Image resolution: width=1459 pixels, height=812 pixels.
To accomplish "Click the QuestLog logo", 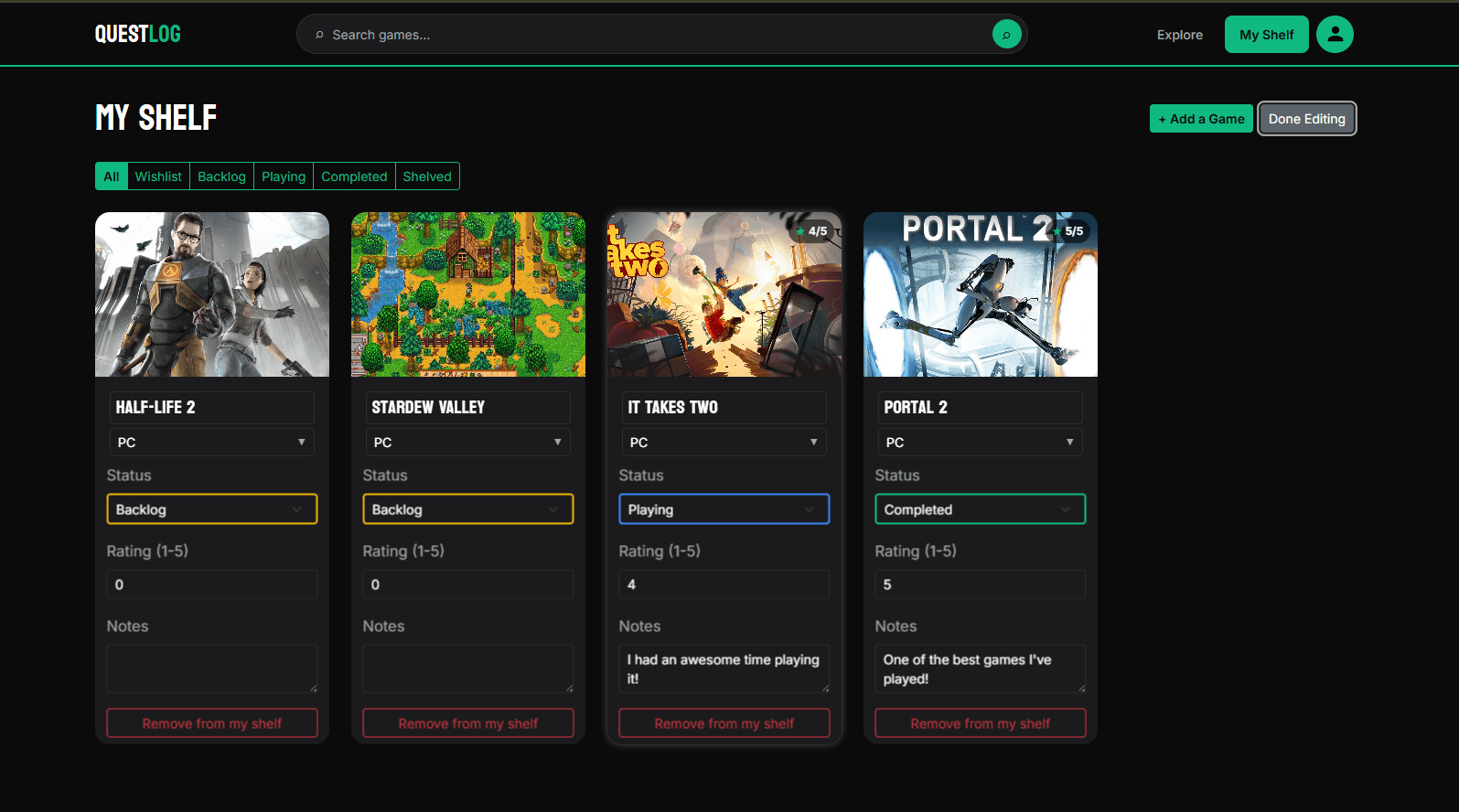I will pos(138,34).
